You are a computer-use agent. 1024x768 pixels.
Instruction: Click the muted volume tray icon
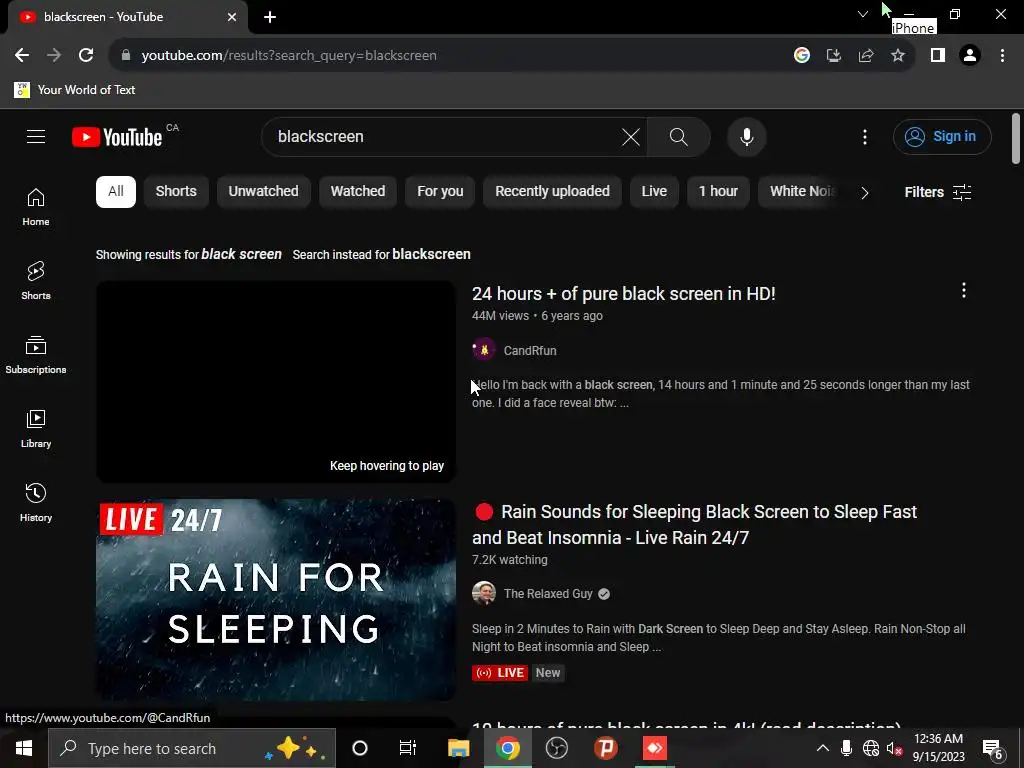[x=894, y=748]
